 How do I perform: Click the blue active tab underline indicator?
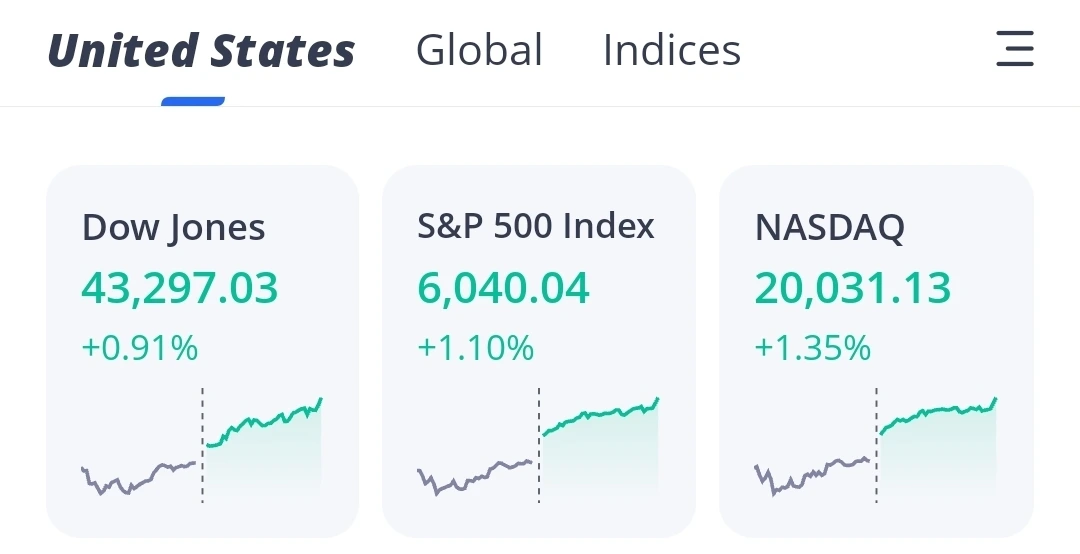pyautogui.click(x=193, y=101)
